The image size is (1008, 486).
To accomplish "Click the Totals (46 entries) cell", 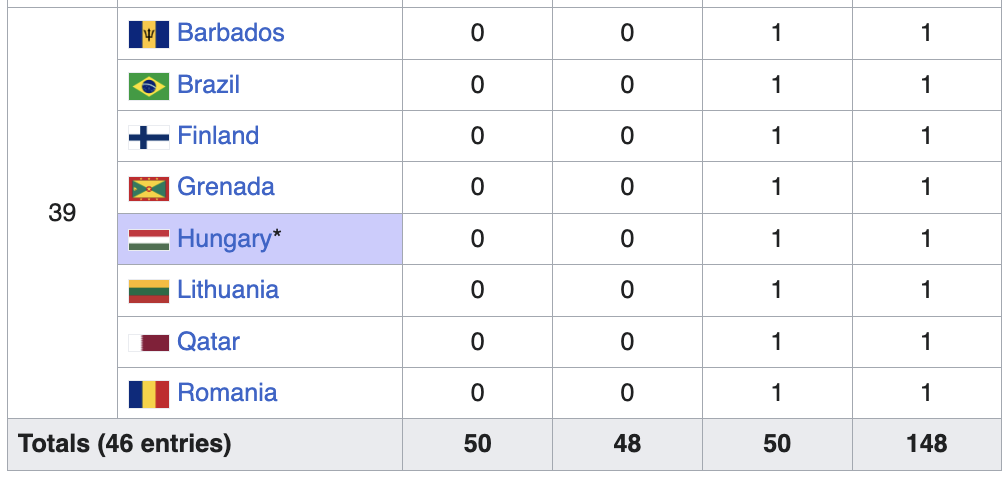I will point(205,444).
